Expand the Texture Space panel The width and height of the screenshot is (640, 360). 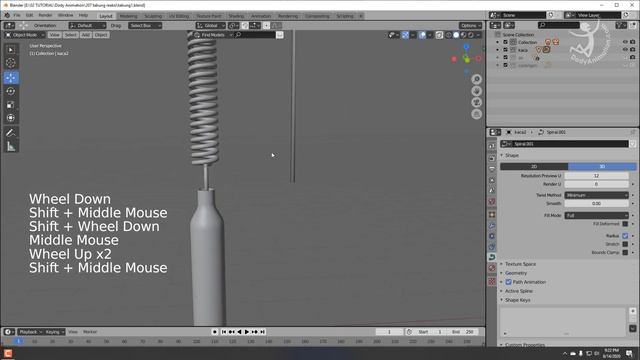[x=520, y=264]
